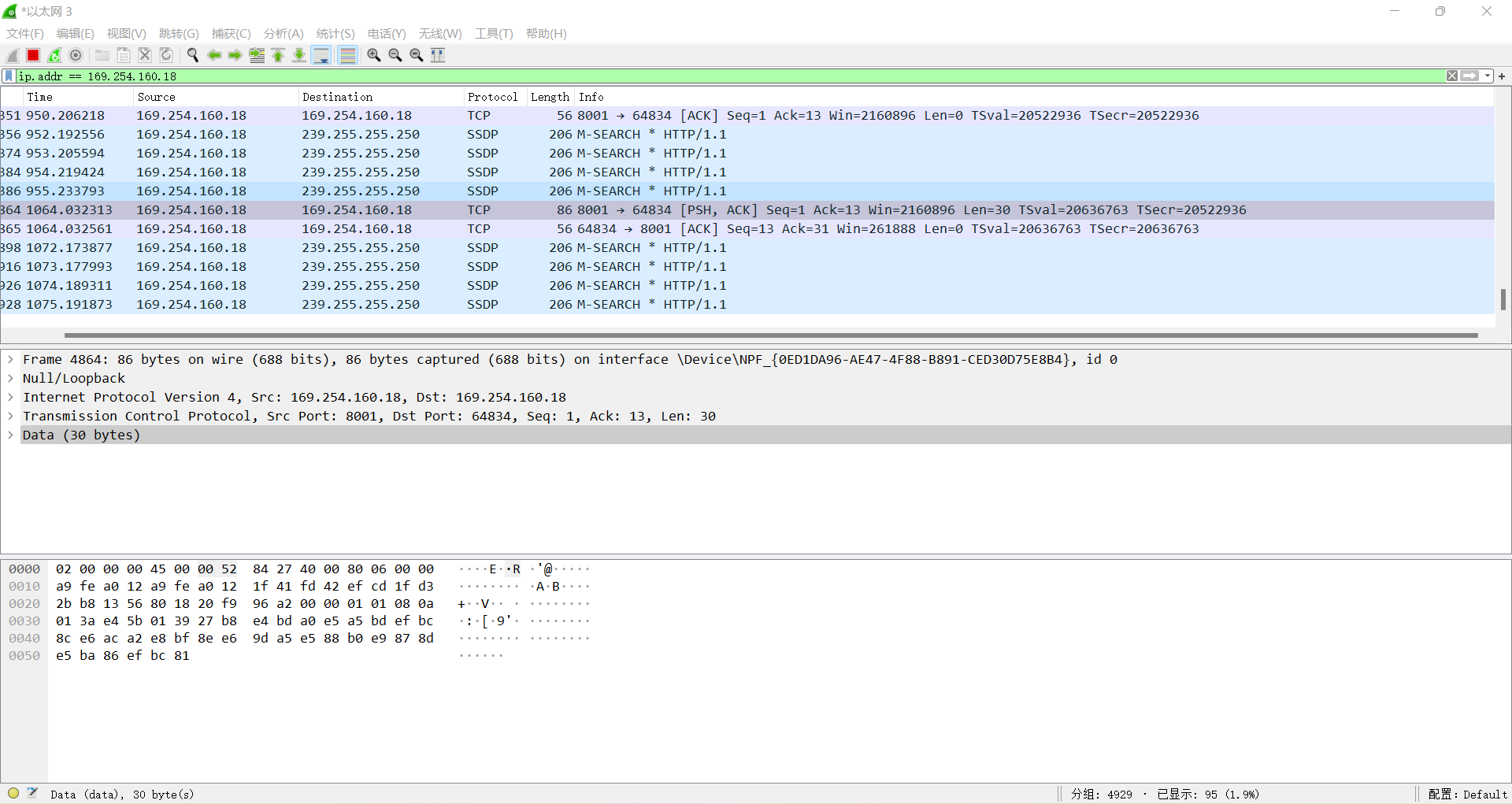Toggle auto-scroll during live capture
The height and width of the screenshot is (804, 1512).
(321, 55)
